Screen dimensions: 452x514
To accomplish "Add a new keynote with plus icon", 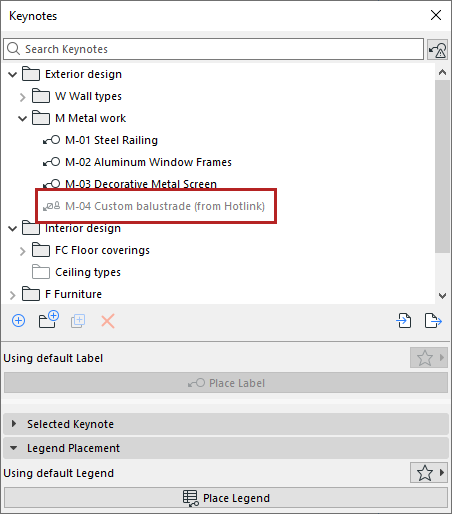I will tap(19, 321).
